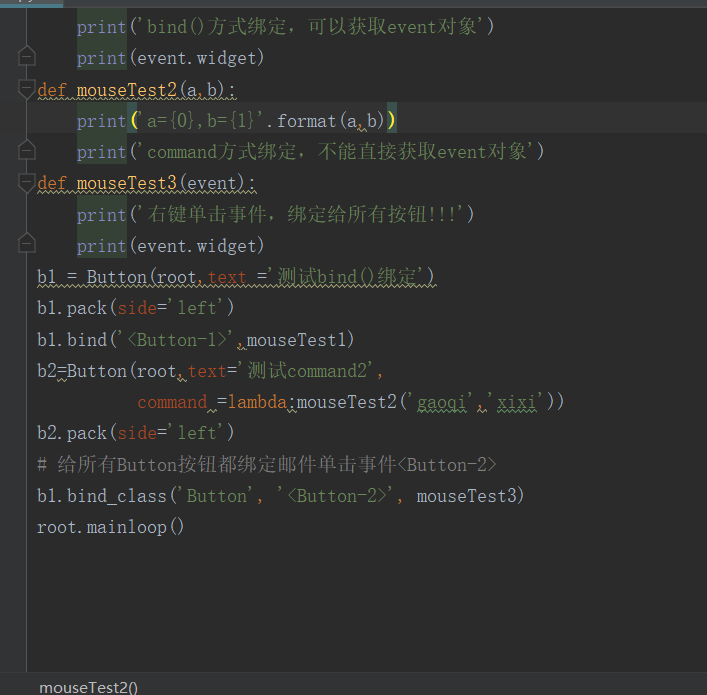Image resolution: width=707 pixels, height=695 pixels.
Task: Click fold end marker beside command方式绑定 print line
Action: (27, 150)
